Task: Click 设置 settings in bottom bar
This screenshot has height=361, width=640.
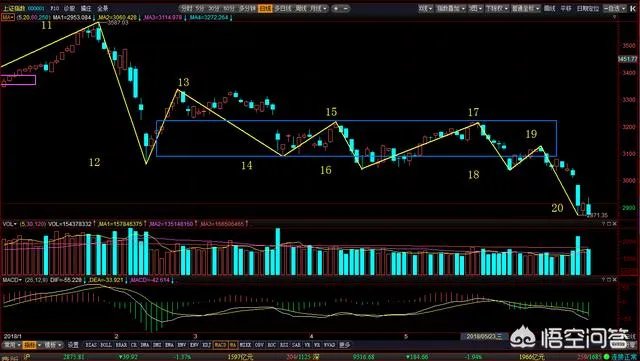Action: click(73, 345)
